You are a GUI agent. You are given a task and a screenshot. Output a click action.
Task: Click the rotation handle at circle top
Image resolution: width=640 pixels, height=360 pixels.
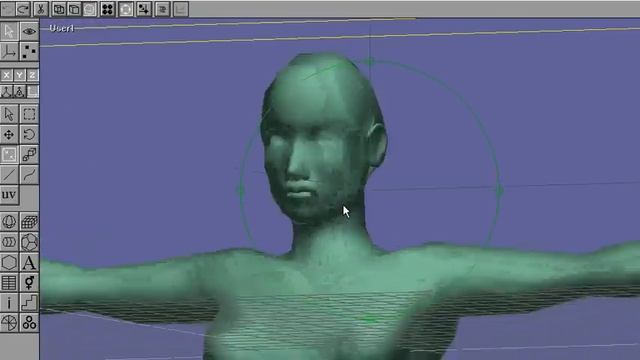tap(370, 62)
